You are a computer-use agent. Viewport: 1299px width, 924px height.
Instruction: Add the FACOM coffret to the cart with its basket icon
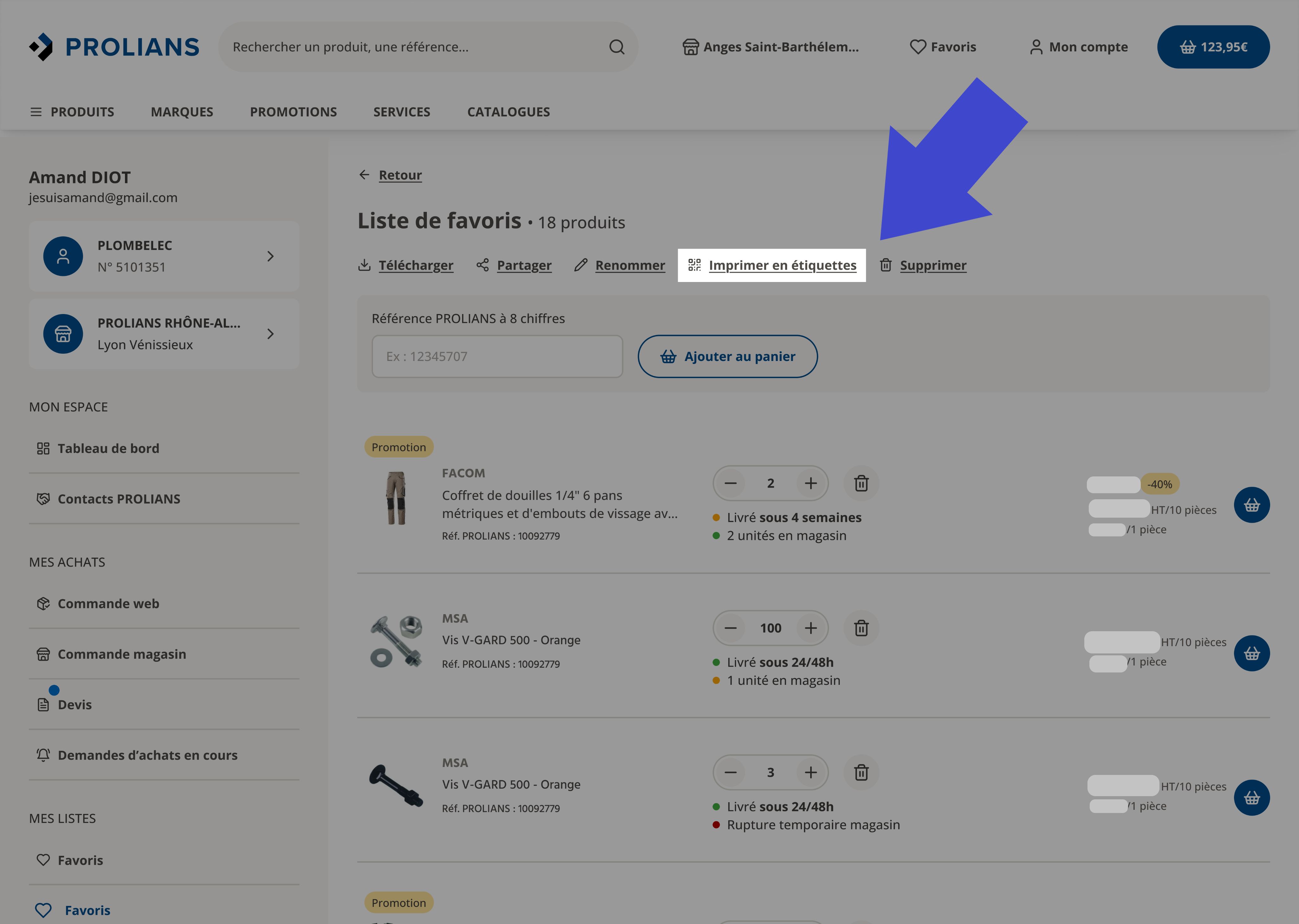pos(1251,505)
